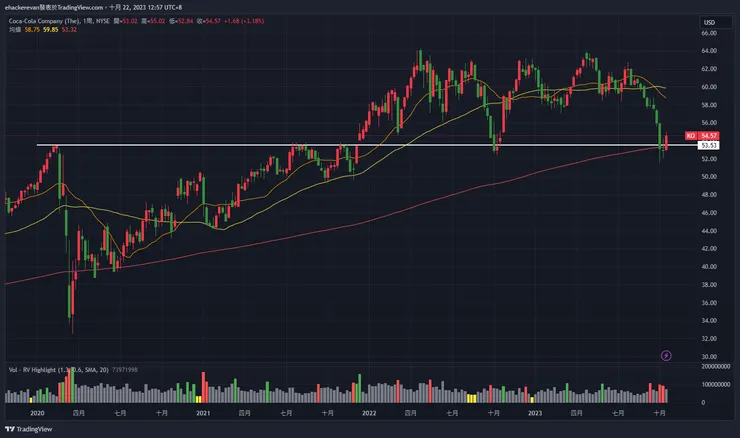740x438 pixels.
Task: Click the red 53.32 moving average value
Action: 69,29
